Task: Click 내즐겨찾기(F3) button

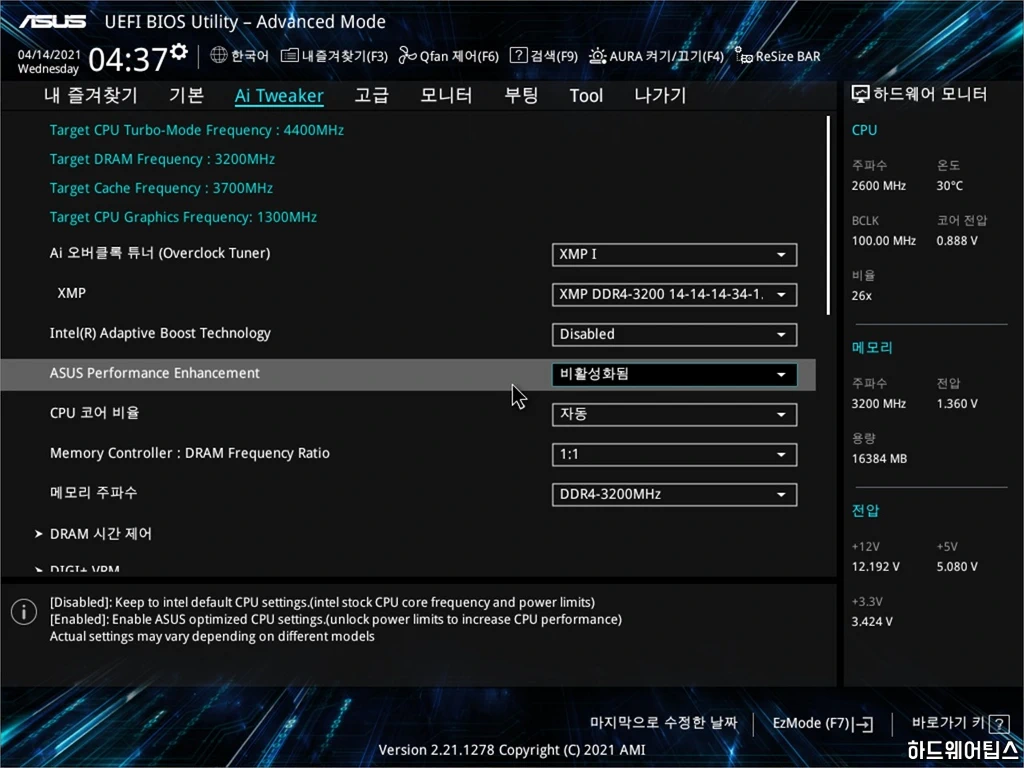Action: [334, 56]
